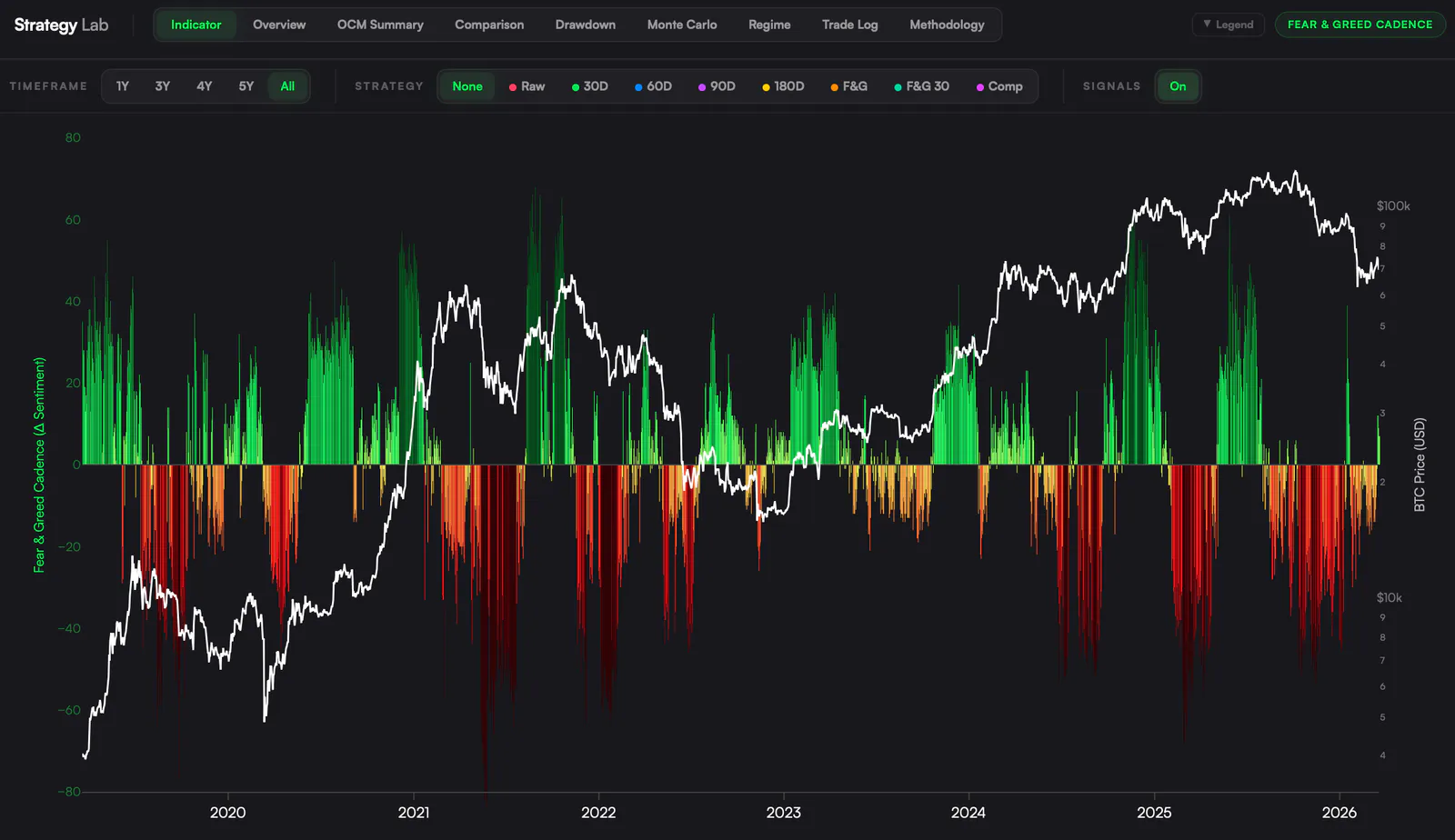1455x840 pixels.
Task: Click the $10k price axis label
Action: click(1389, 597)
